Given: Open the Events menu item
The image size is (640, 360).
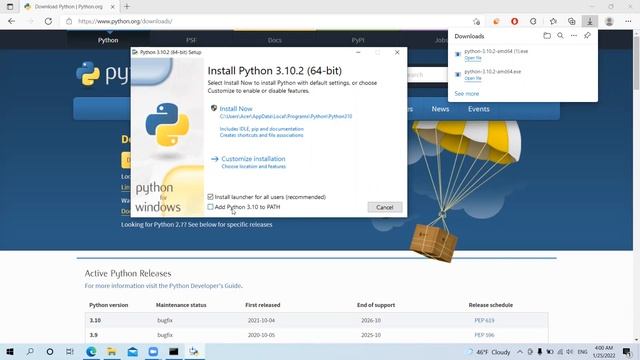Looking at the screenshot, I should [478, 109].
